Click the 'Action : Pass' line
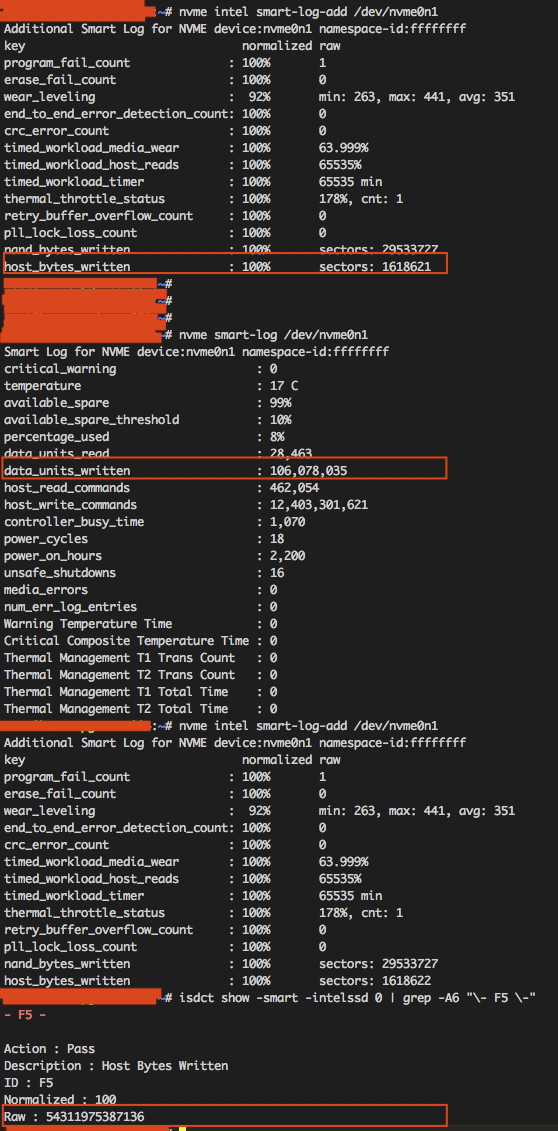558x1131 pixels. click(x=49, y=1048)
